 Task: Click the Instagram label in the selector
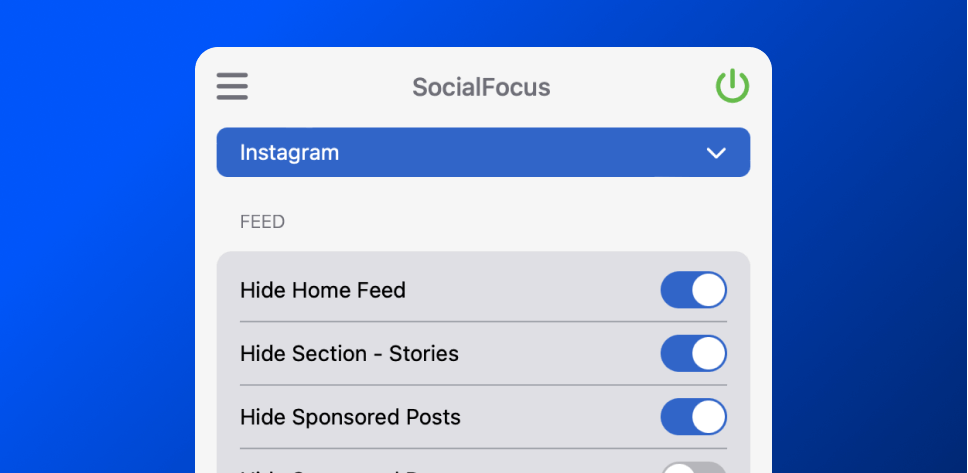(289, 153)
